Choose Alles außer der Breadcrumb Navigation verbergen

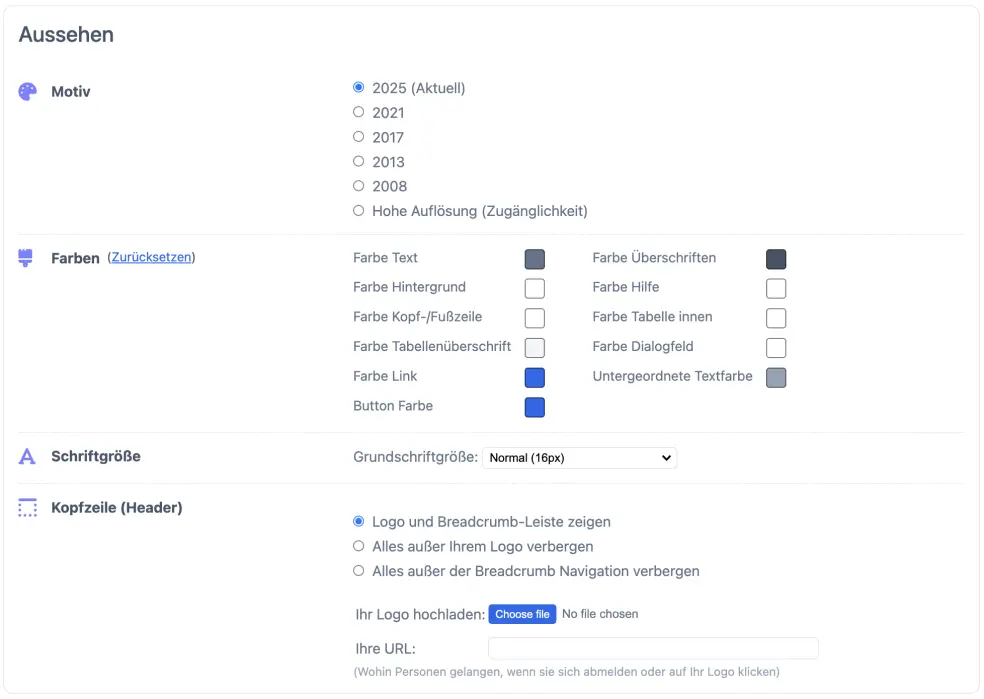(359, 571)
